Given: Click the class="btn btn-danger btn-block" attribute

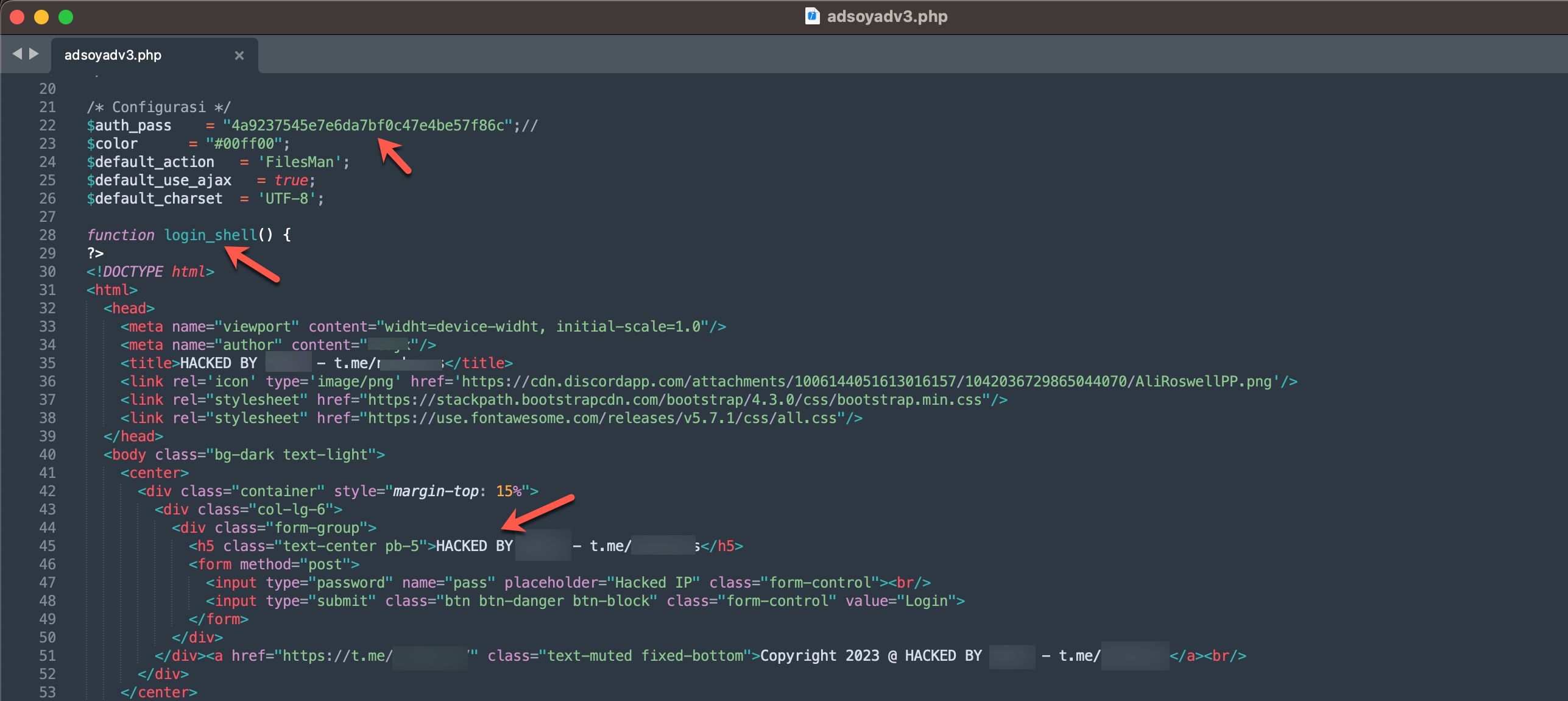Looking at the screenshot, I should pos(521,601).
